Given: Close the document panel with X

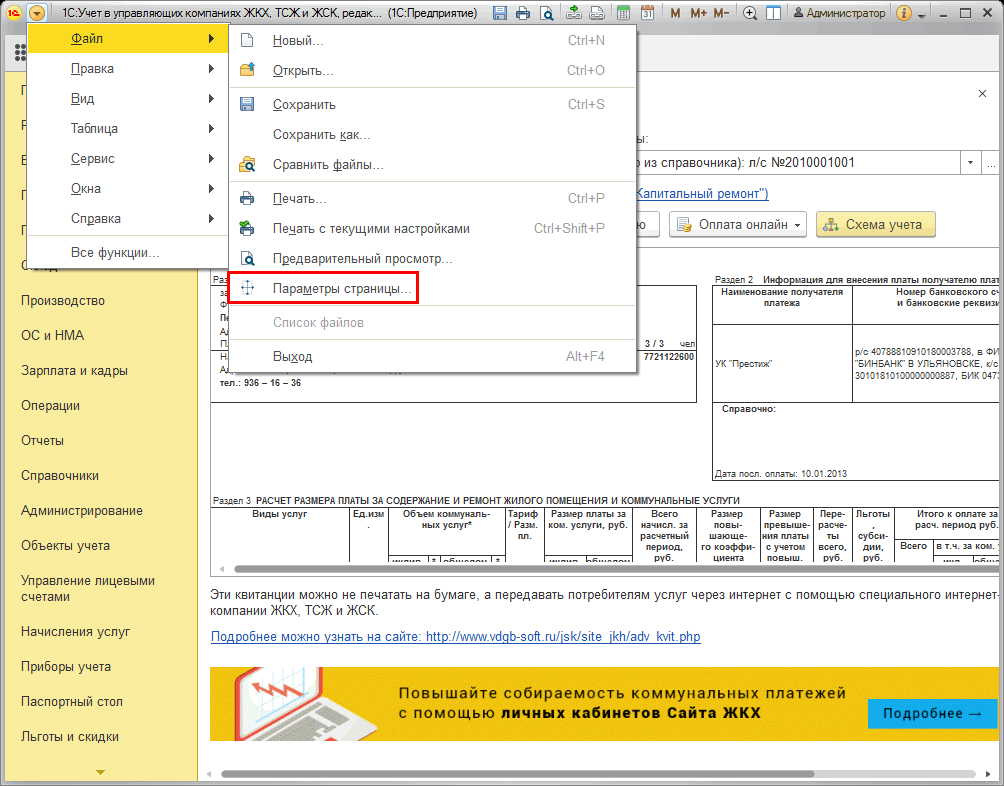Looking at the screenshot, I should pos(982,93).
